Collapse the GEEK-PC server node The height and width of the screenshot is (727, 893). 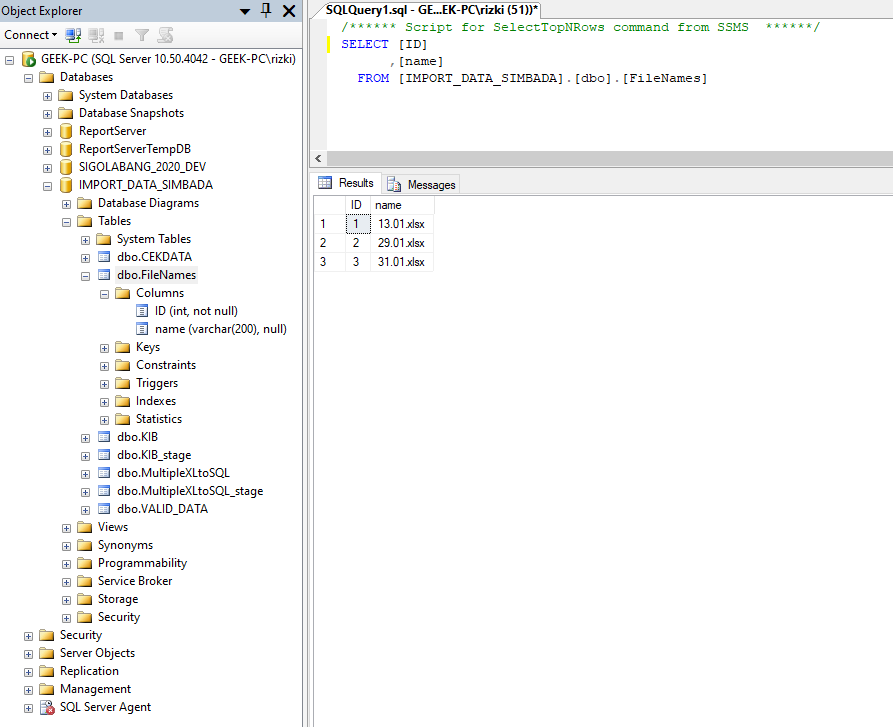click(x=10, y=60)
